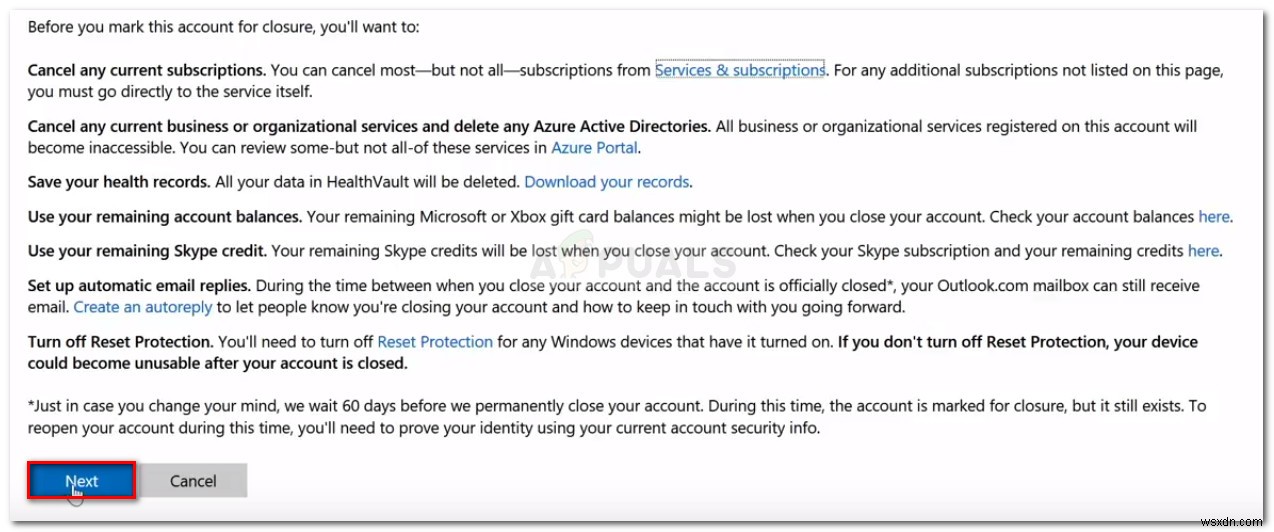The width and height of the screenshot is (1274, 532).
Task: Open the Reset Protection link
Action: 435,342
